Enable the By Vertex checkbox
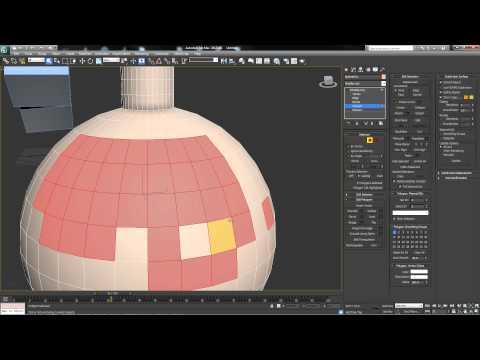 (x=349, y=147)
